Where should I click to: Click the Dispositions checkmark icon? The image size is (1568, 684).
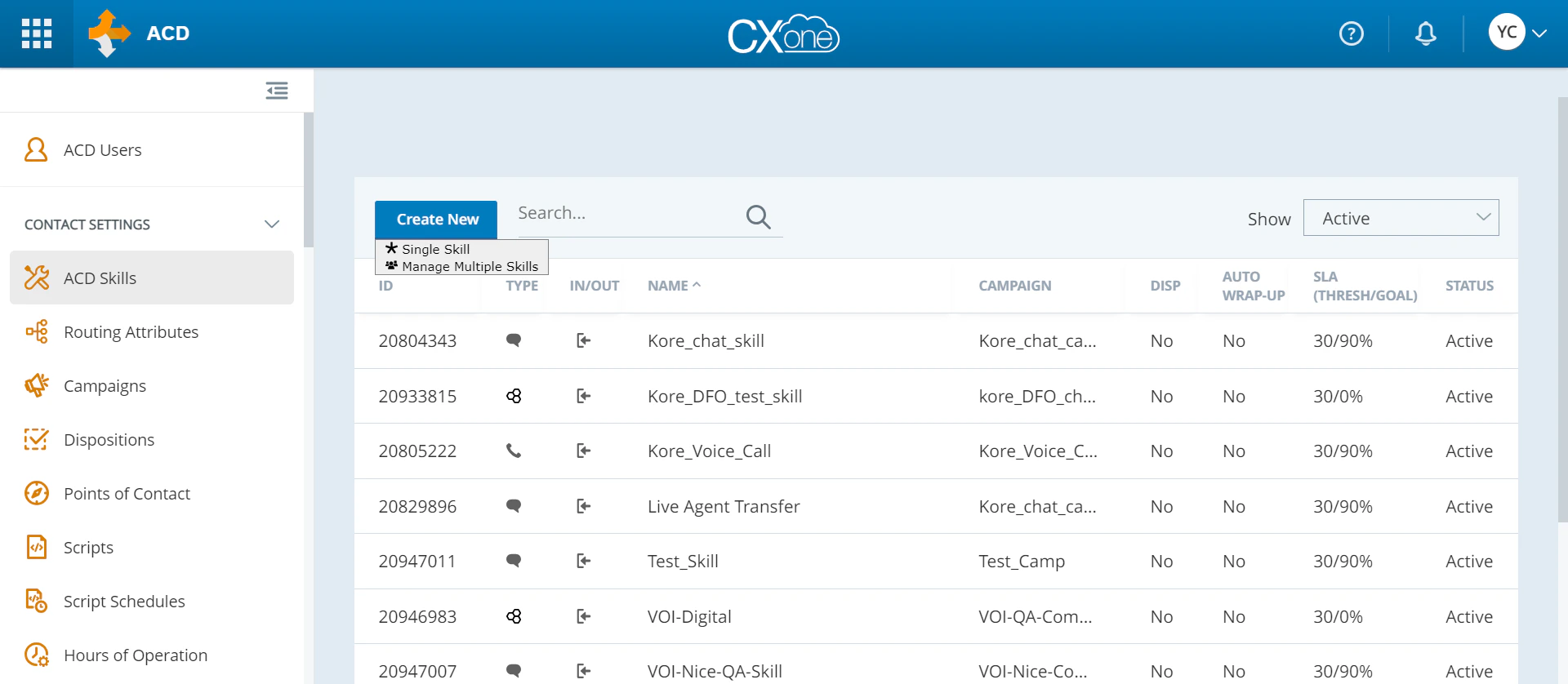[36, 439]
